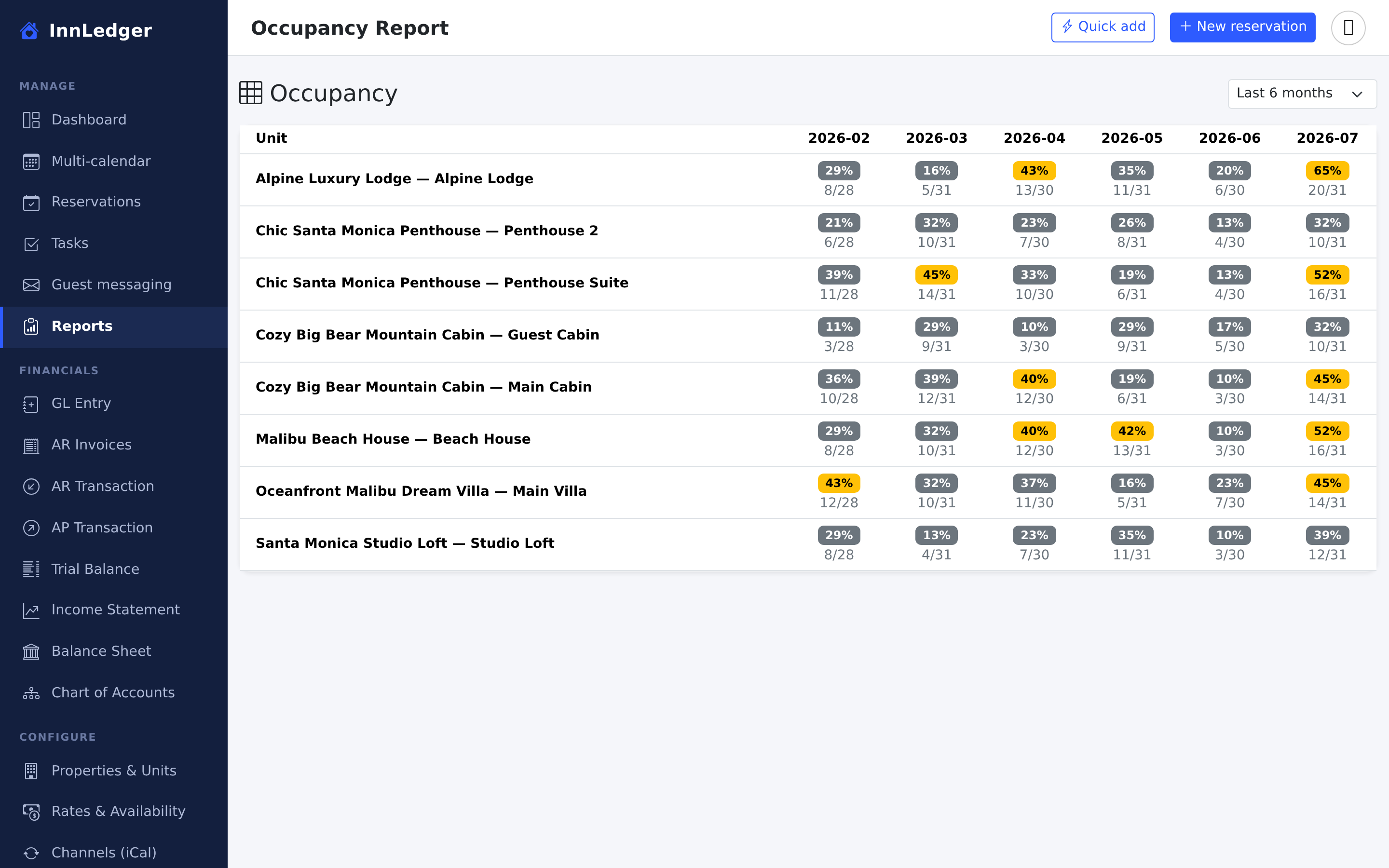Open Tasks from the sidebar

[x=114, y=244]
